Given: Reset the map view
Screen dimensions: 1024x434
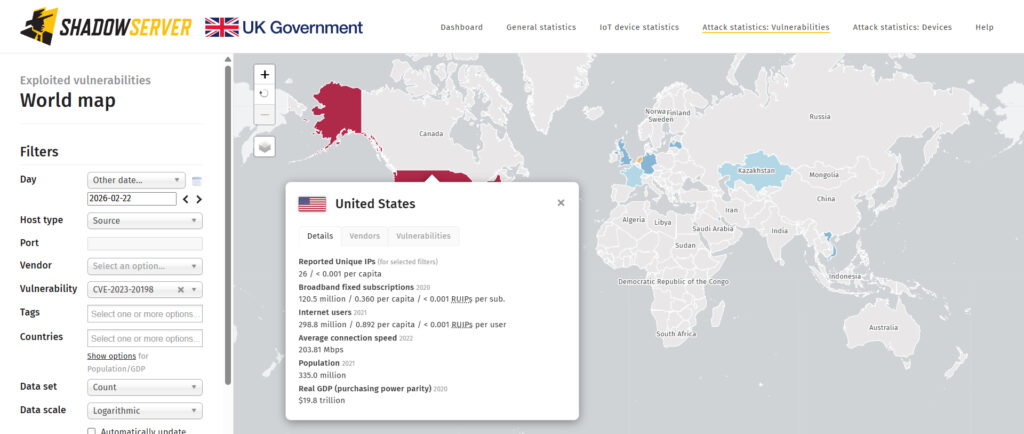Looking at the screenshot, I should coord(264,94).
